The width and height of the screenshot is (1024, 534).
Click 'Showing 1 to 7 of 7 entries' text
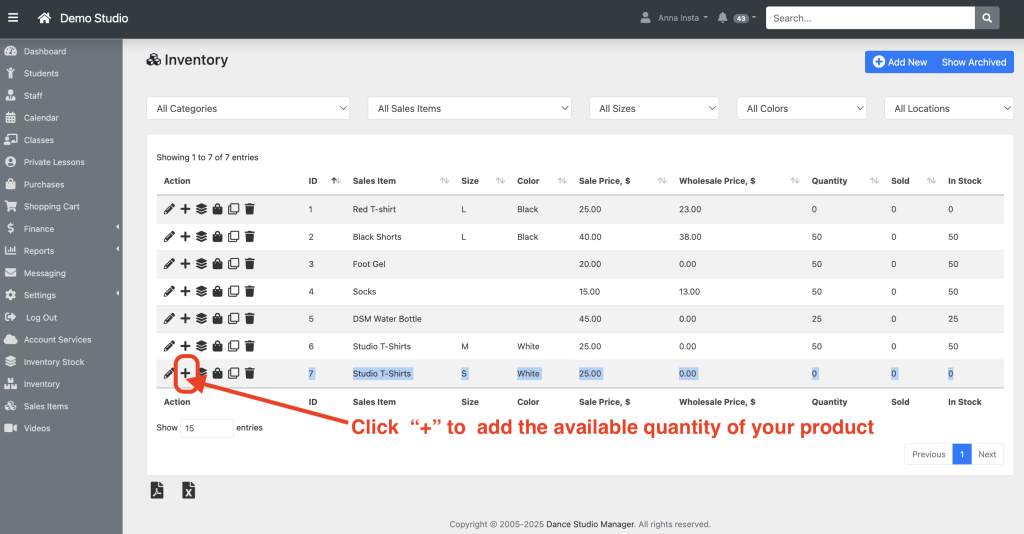[x=207, y=157]
